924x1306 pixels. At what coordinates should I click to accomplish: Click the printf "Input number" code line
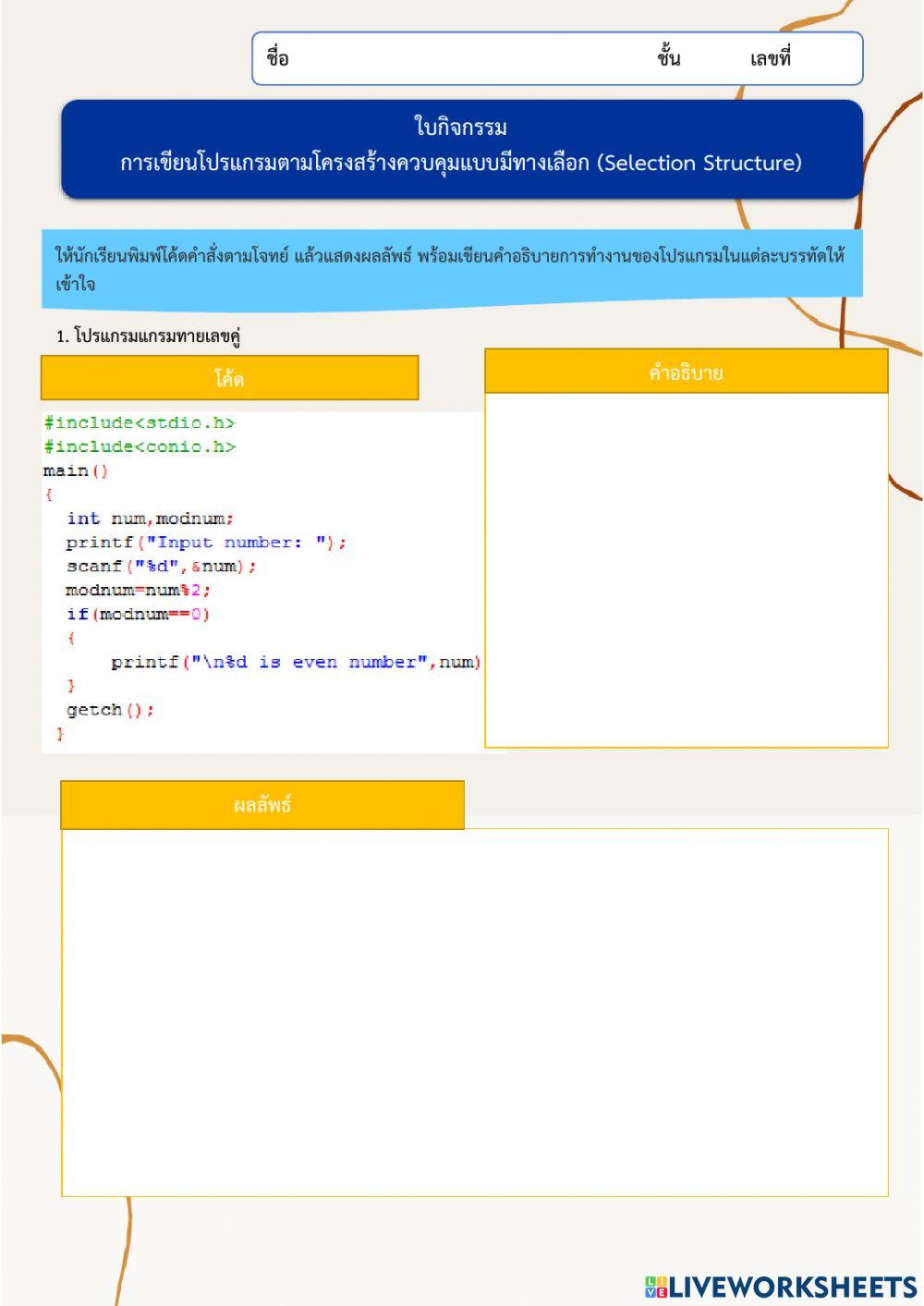pos(205,543)
